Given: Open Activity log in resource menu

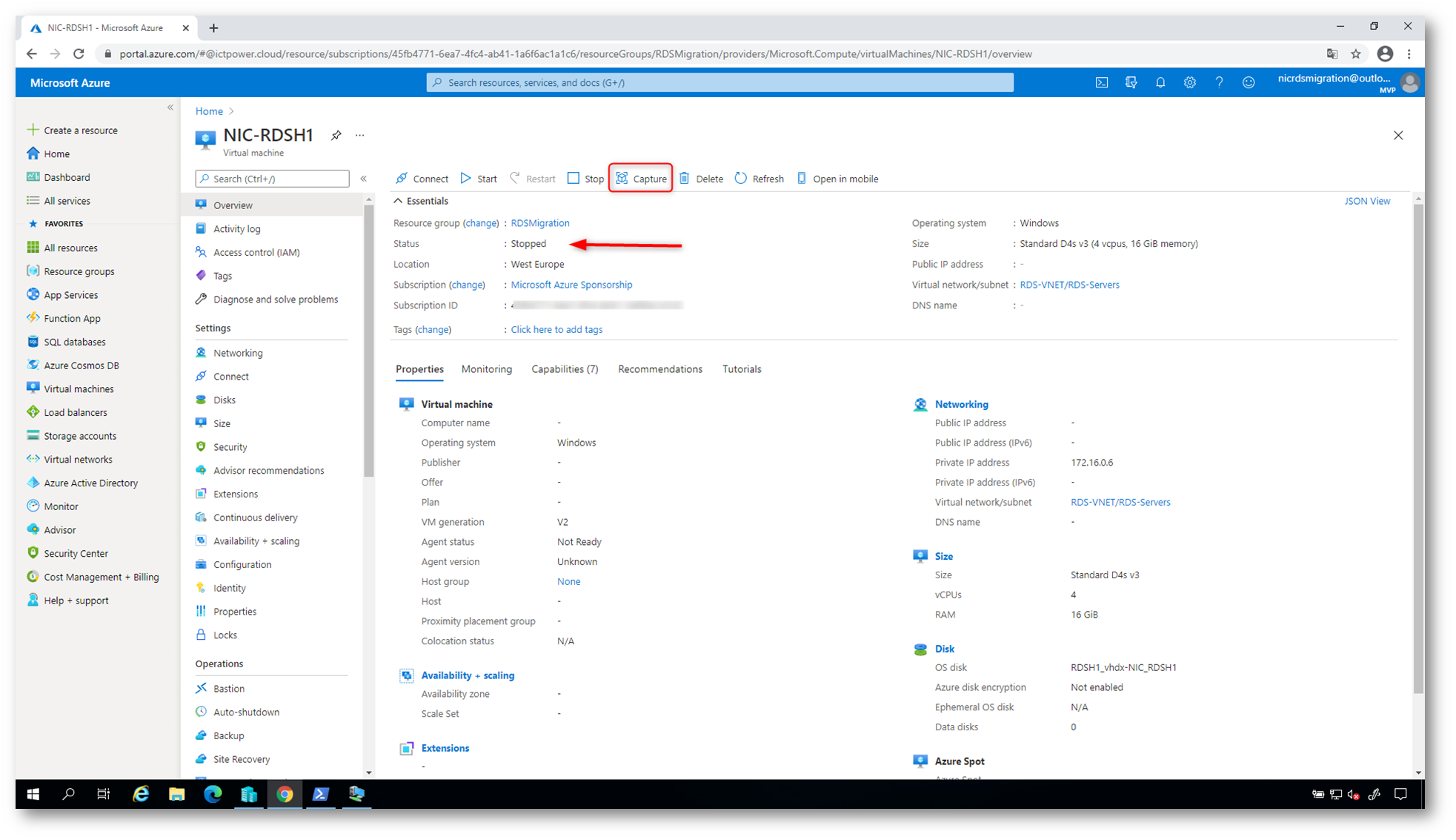Looking at the screenshot, I should point(237,229).
